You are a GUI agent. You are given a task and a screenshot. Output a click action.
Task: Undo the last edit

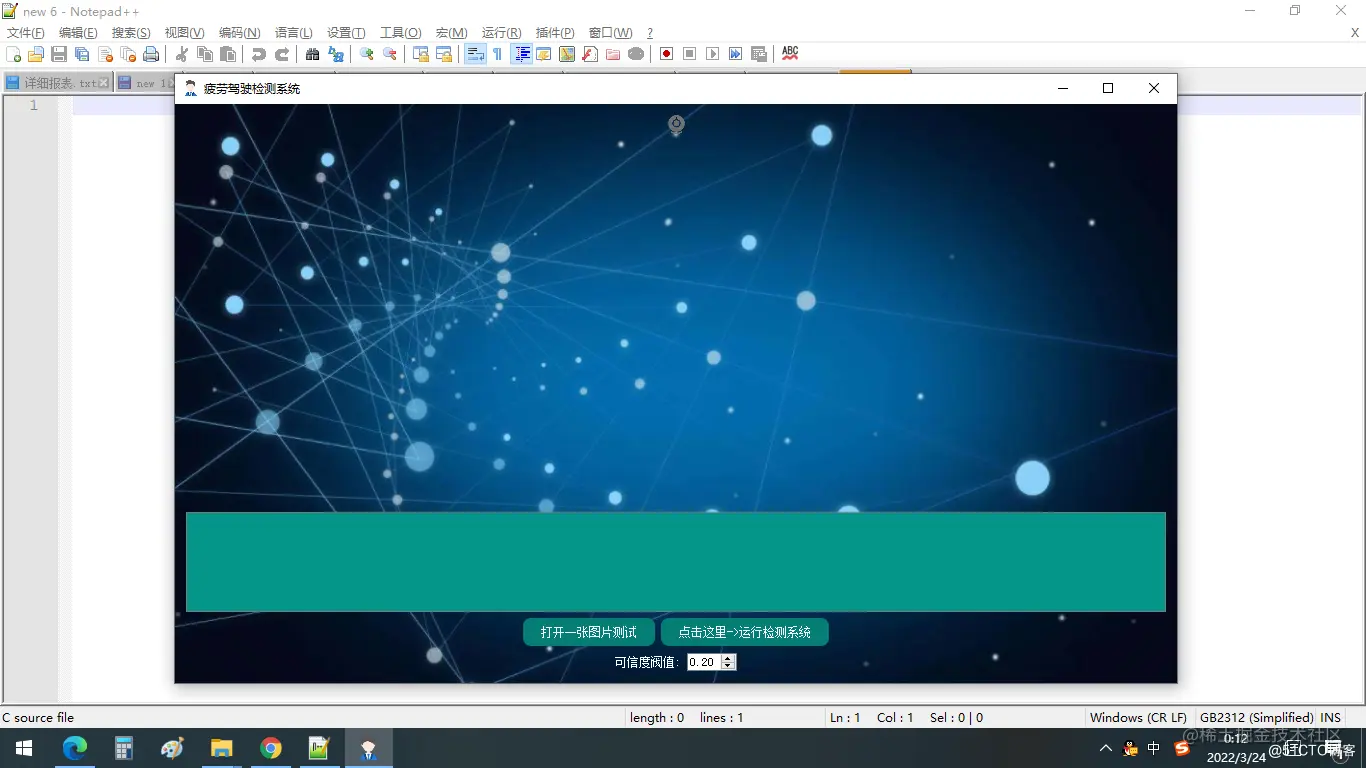click(259, 54)
